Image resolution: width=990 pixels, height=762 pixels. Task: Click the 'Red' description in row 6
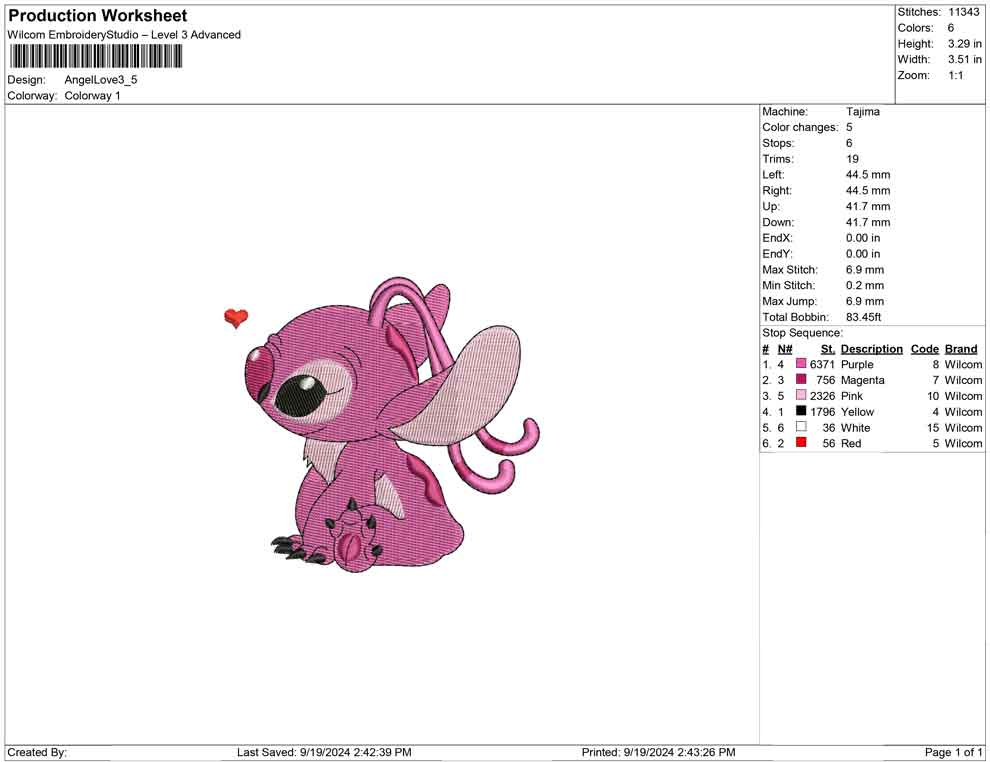[851, 443]
